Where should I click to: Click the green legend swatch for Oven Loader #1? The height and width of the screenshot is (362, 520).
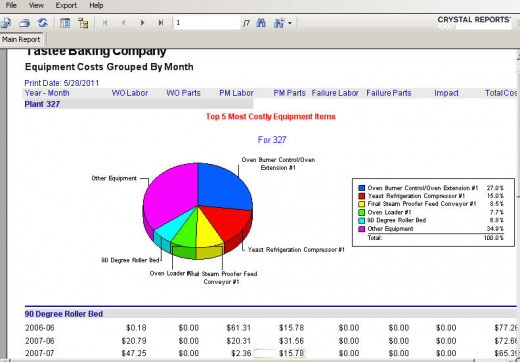pyautogui.click(x=361, y=212)
